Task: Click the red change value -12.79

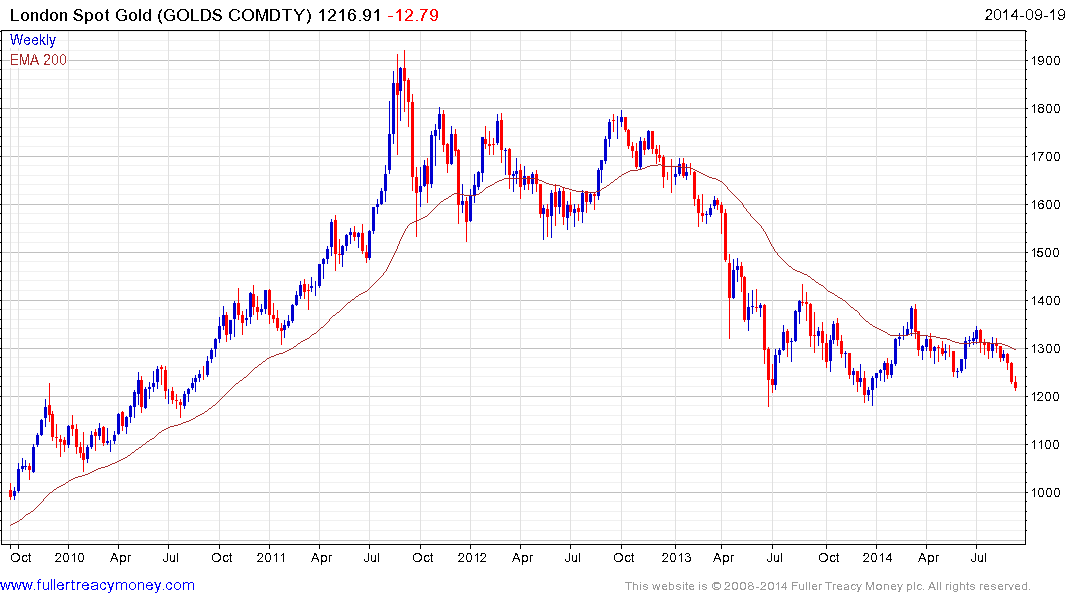Action: coord(413,15)
